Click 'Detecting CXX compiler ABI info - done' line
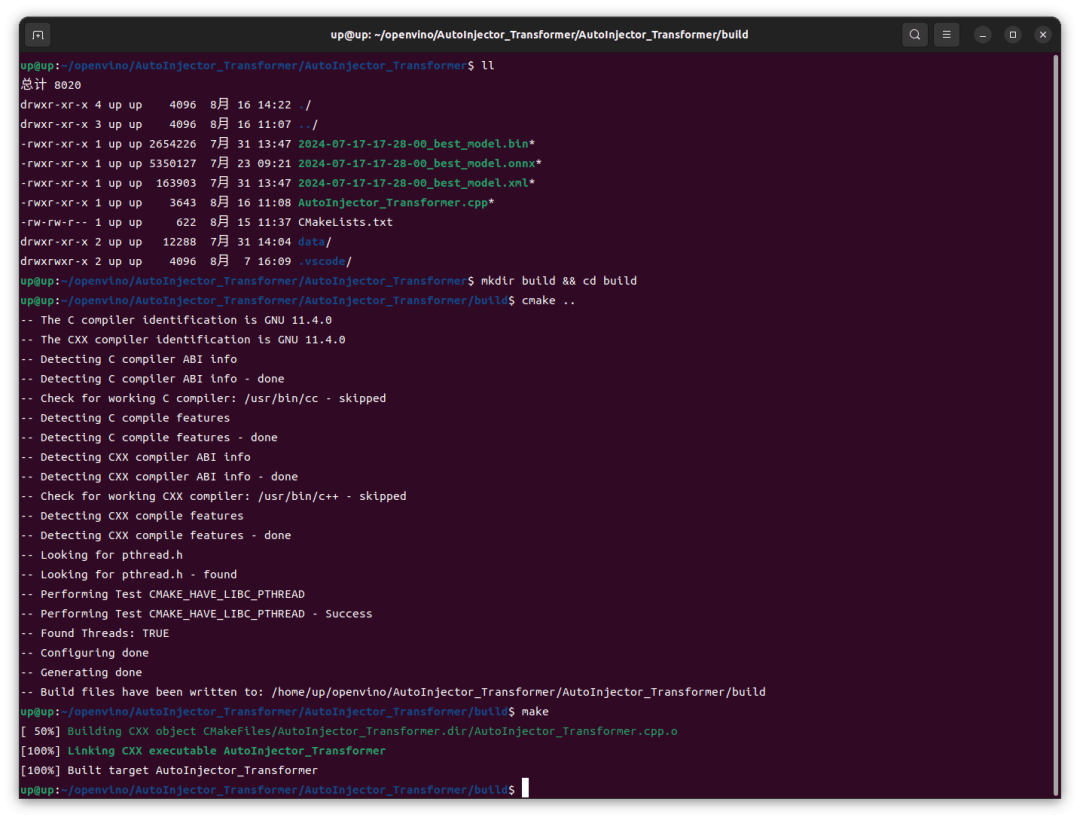This screenshot has width=1080, height=820. click(159, 477)
